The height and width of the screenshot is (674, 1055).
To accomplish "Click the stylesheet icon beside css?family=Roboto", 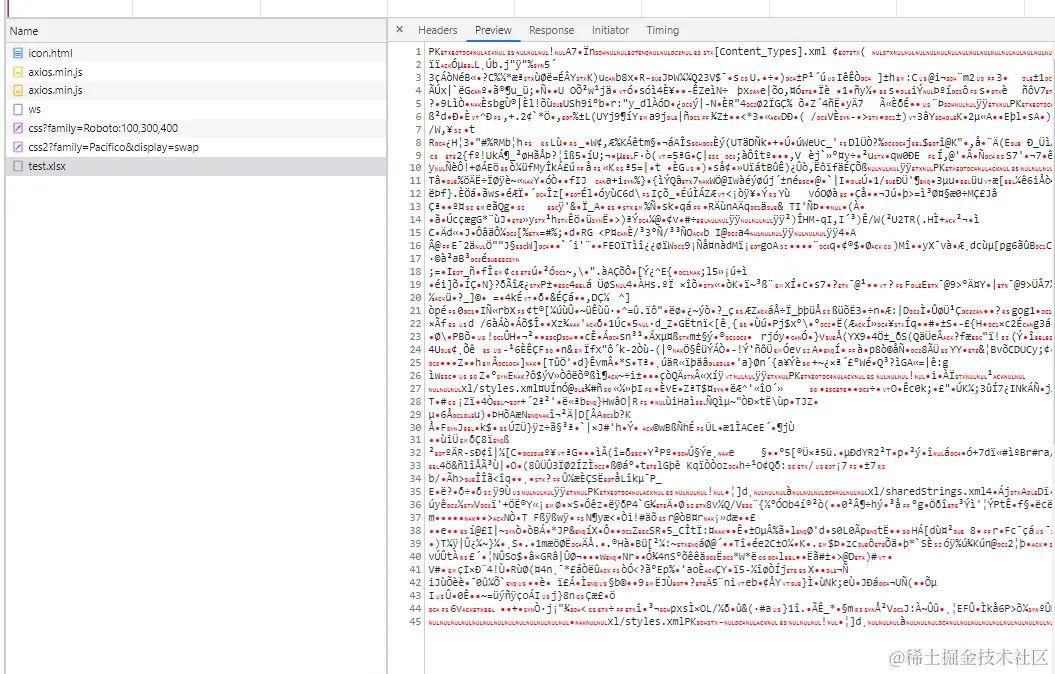I will 18,128.
